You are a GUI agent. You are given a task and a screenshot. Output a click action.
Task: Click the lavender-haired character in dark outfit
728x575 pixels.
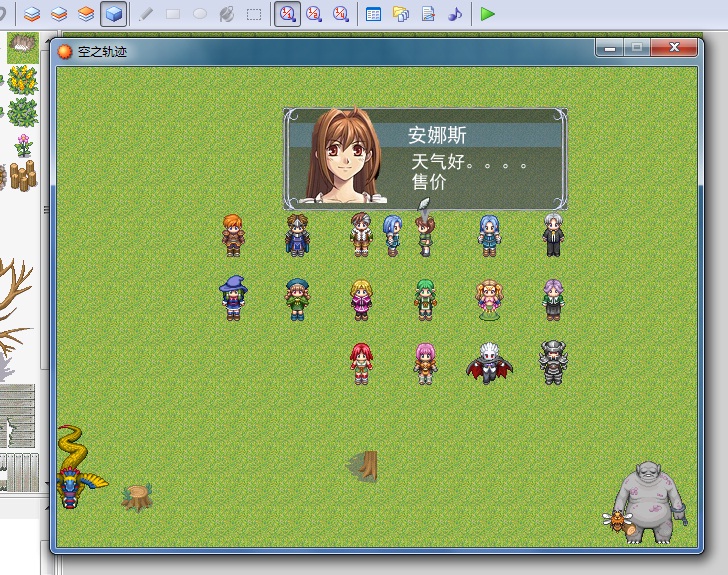coord(553,300)
